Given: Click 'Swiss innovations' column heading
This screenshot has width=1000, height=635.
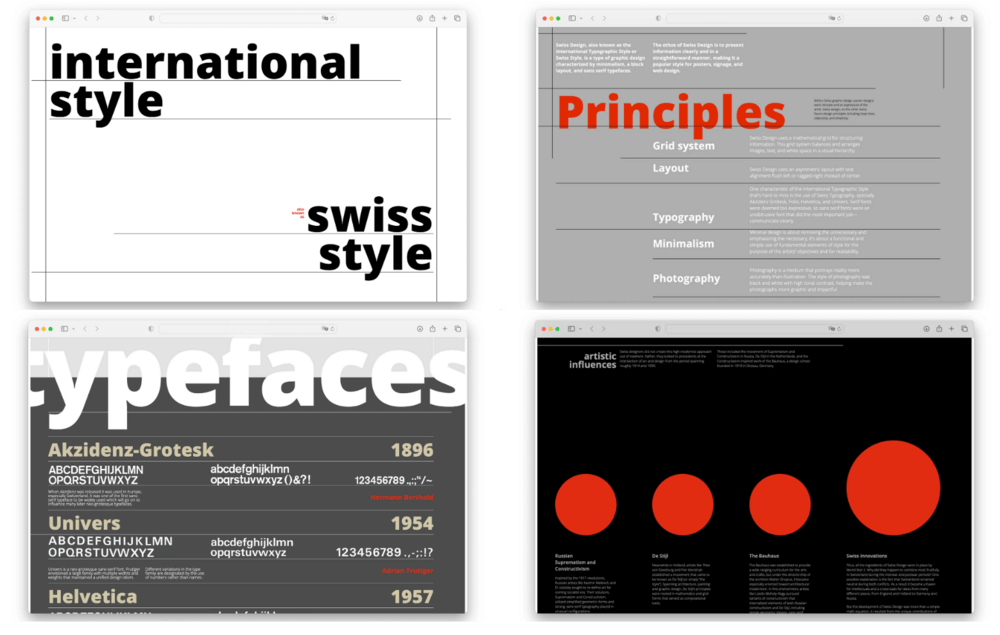Looking at the screenshot, I should (x=867, y=556).
